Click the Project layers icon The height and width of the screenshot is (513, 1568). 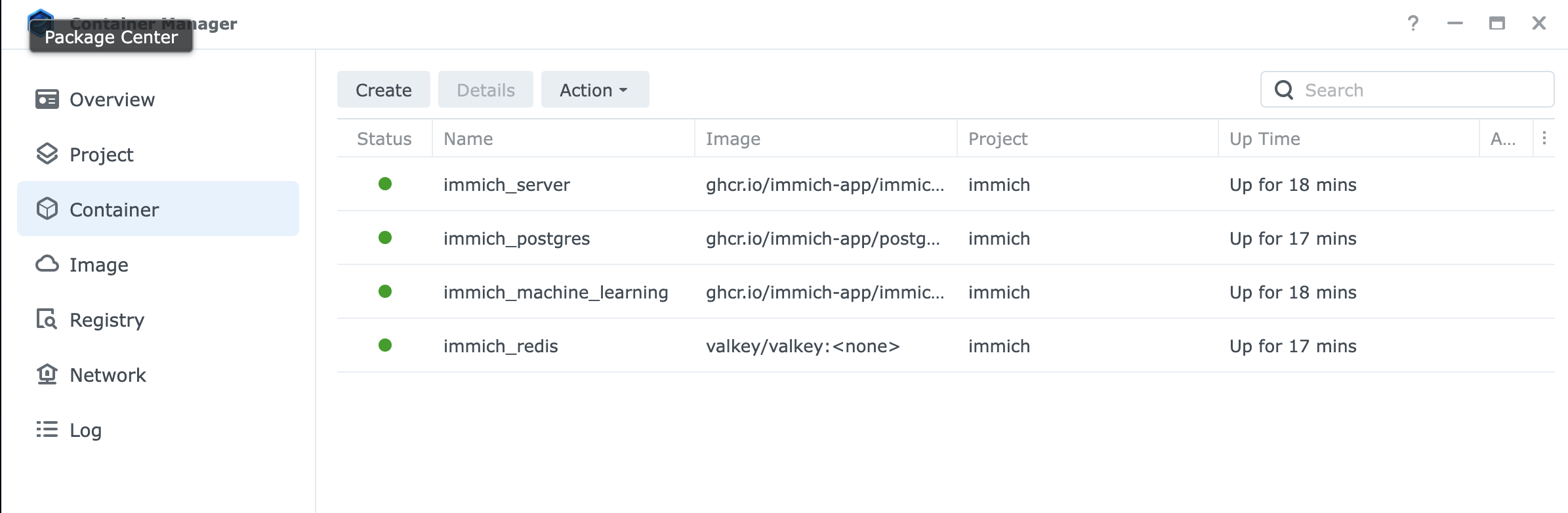pyautogui.click(x=47, y=154)
